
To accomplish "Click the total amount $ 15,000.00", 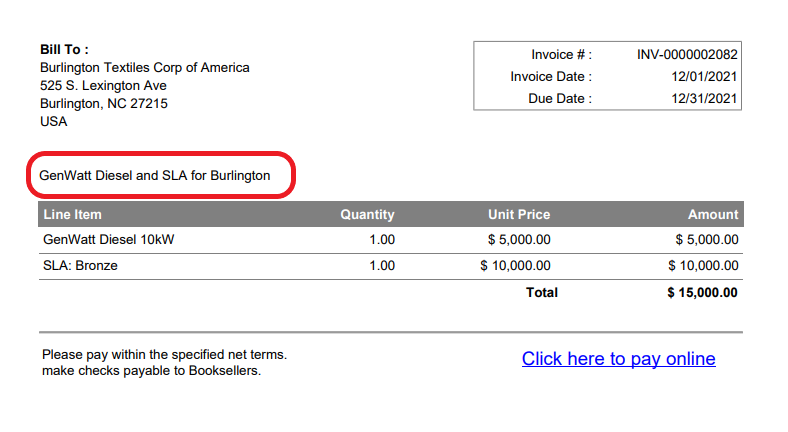I will [x=702, y=292].
